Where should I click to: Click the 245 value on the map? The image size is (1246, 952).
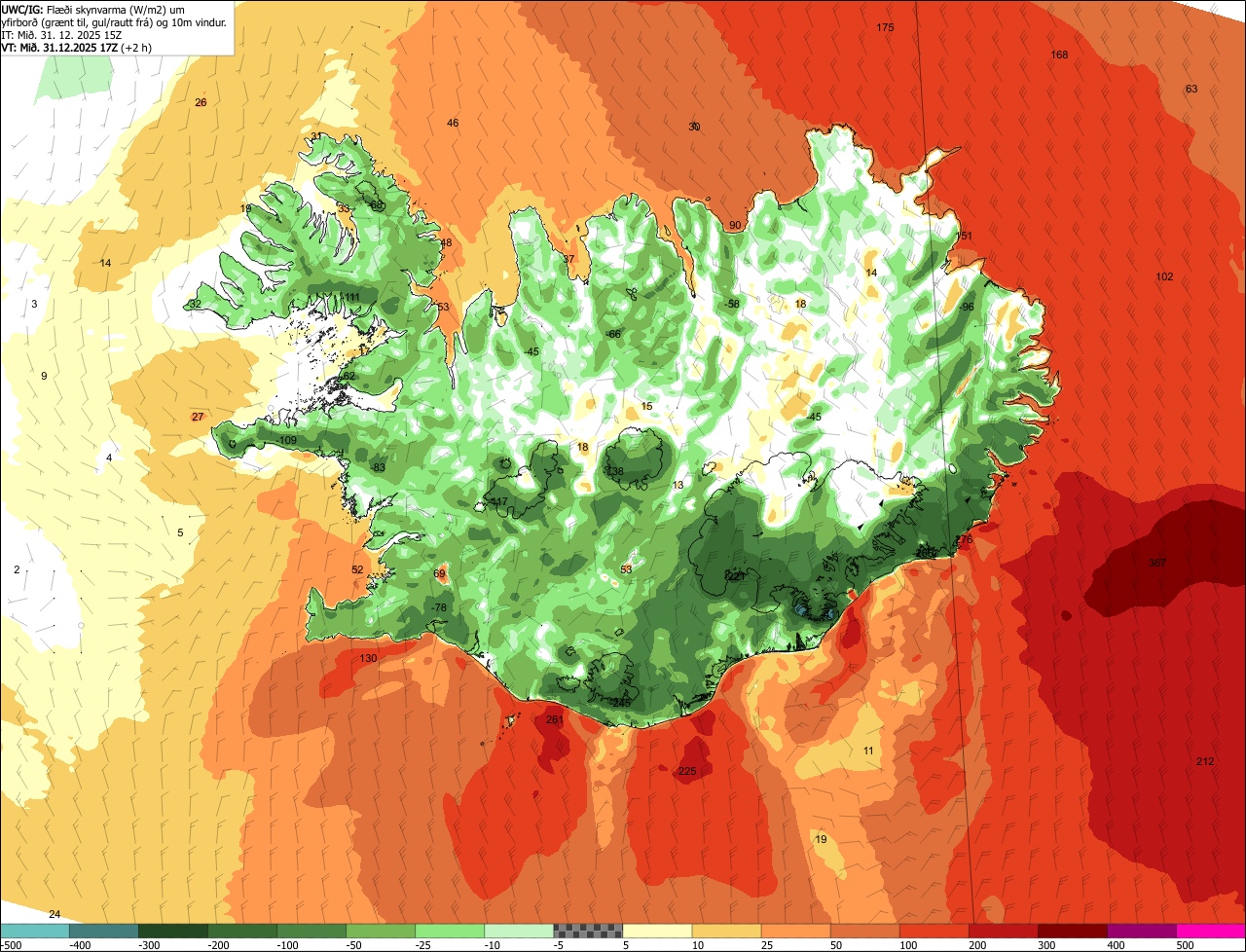(x=621, y=702)
